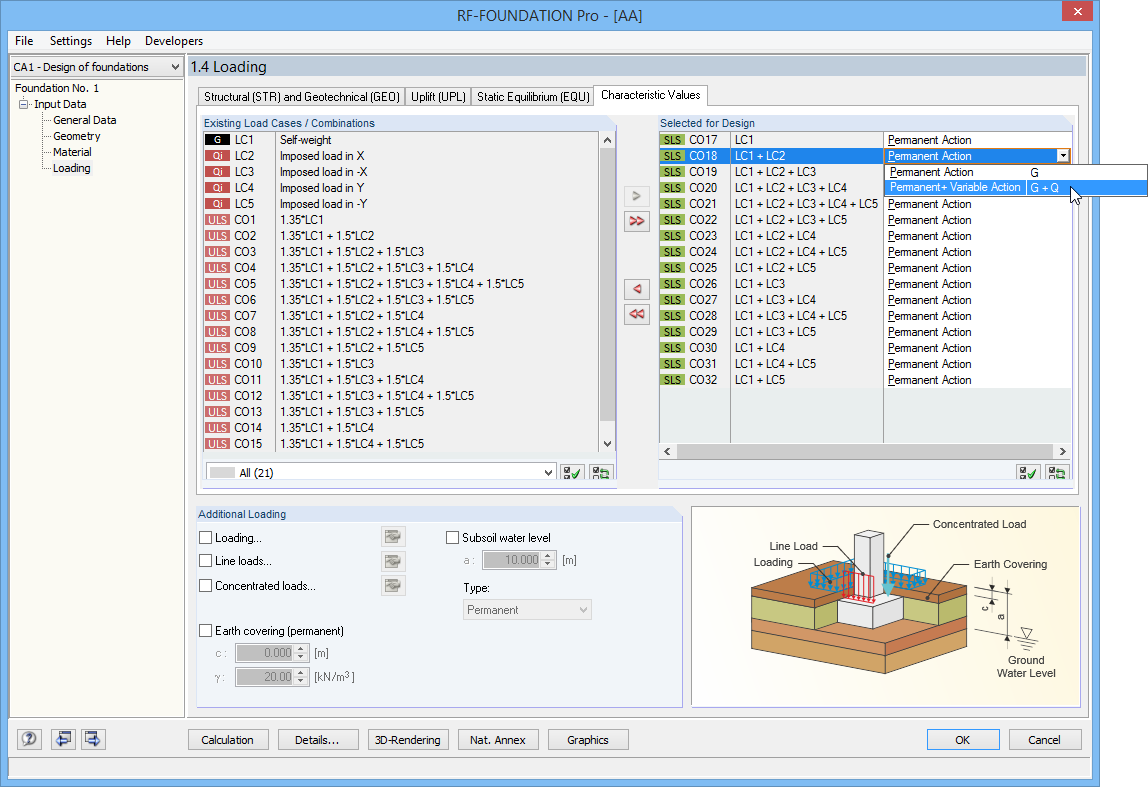Select Material in the tree
Image resolution: width=1148 pixels, height=787 pixels.
[72, 152]
